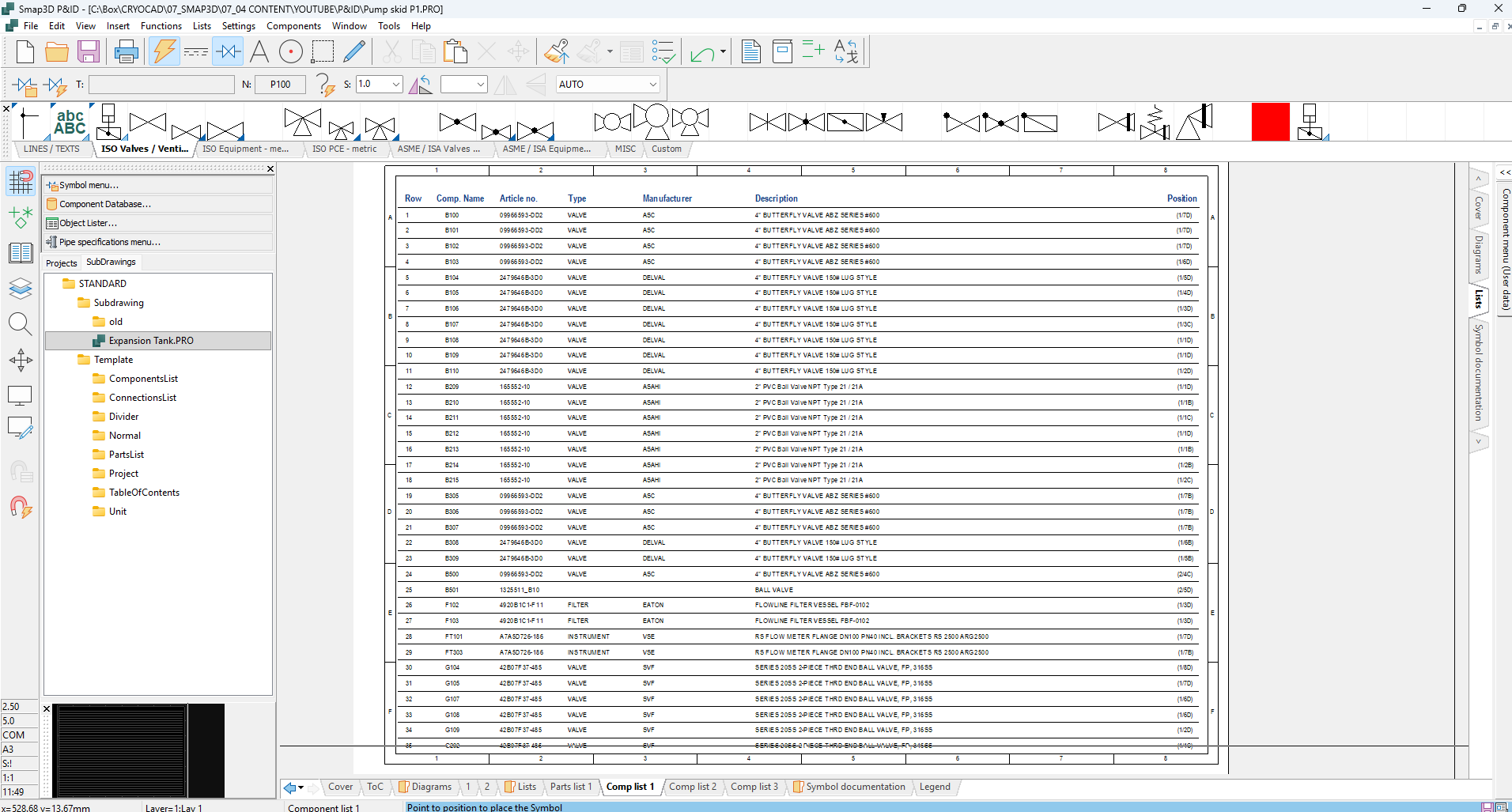Viewport: 1512px width, 812px height.
Task: Switch to the LINES / TEXTS tab
Action: pyautogui.click(x=51, y=149)
